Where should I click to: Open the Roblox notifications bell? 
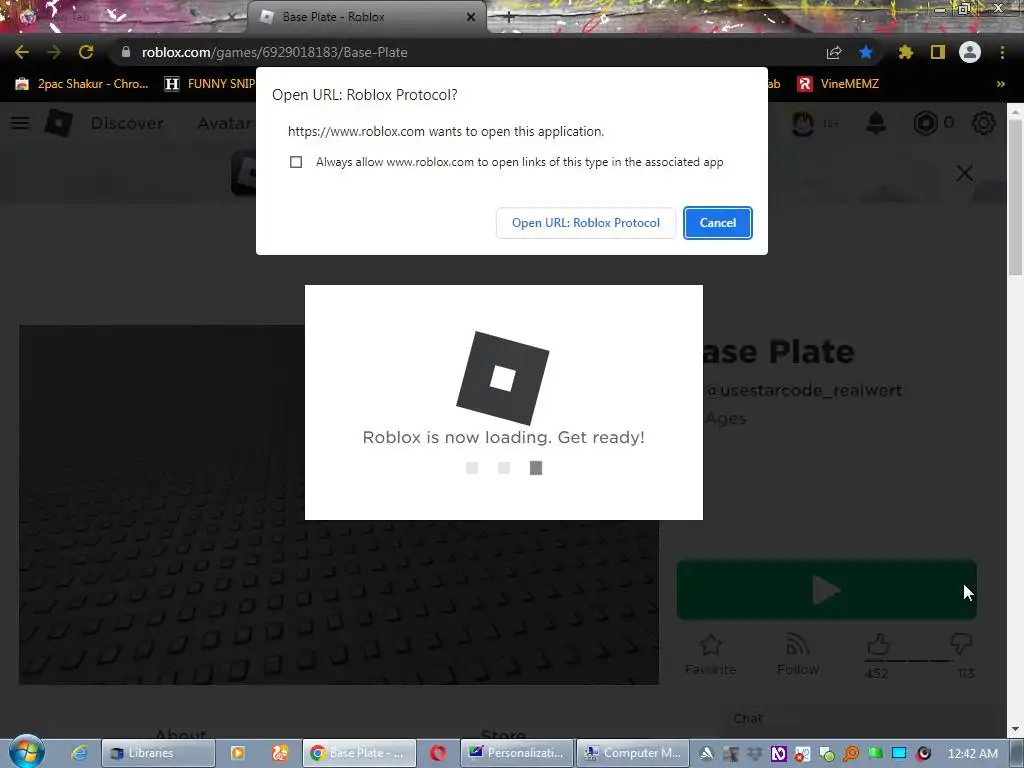876,123
